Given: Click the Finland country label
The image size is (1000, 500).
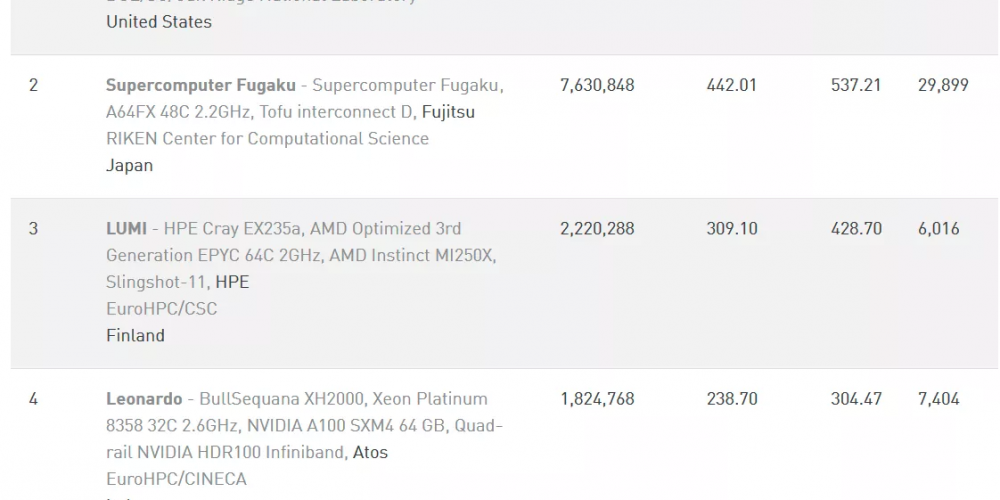Looking at the screenshot, I should click(x=135, y=336).
